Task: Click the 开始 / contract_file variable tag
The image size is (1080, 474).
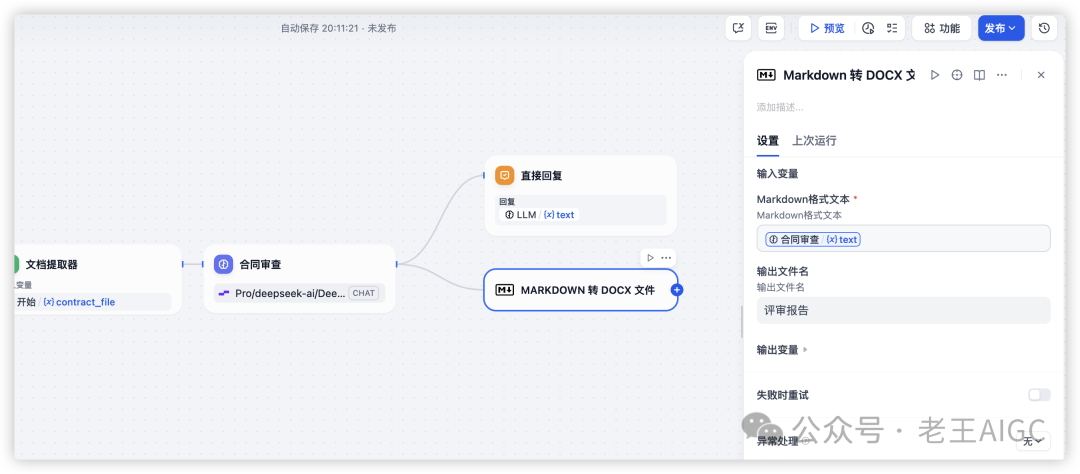Action: click(65, 302)
